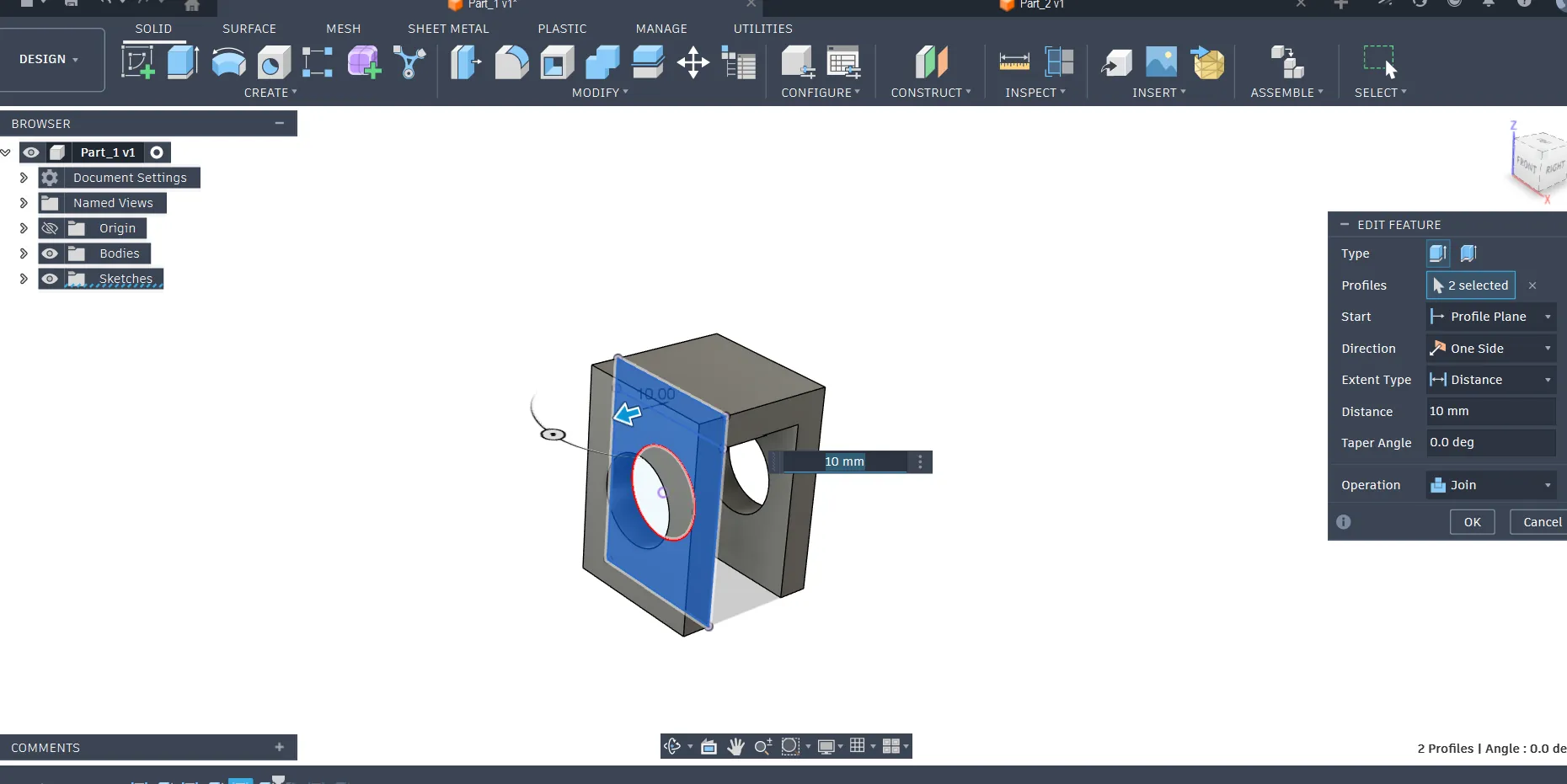The height and width of the screenshot is (784, 1567).
Task: Open the Surface ribbon tab
Action: point(249,29)
